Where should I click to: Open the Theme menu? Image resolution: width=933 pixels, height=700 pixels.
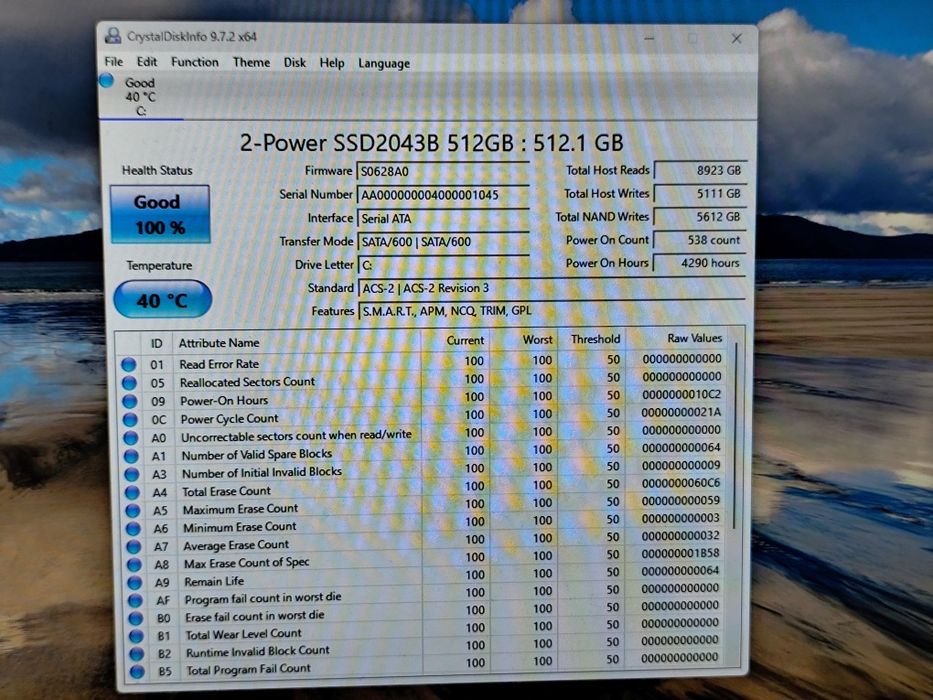tap(251, 62)
